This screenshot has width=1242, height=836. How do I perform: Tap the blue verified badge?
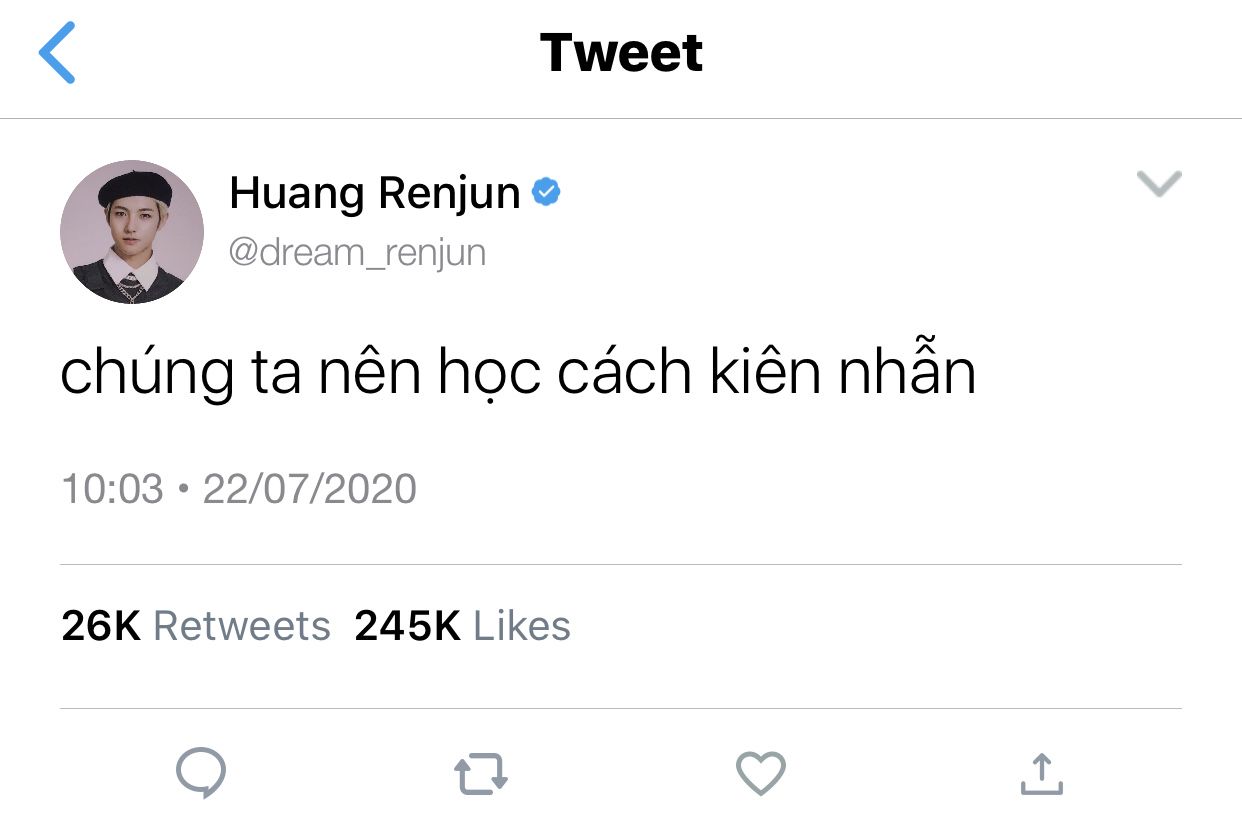[x=546, y=192]
